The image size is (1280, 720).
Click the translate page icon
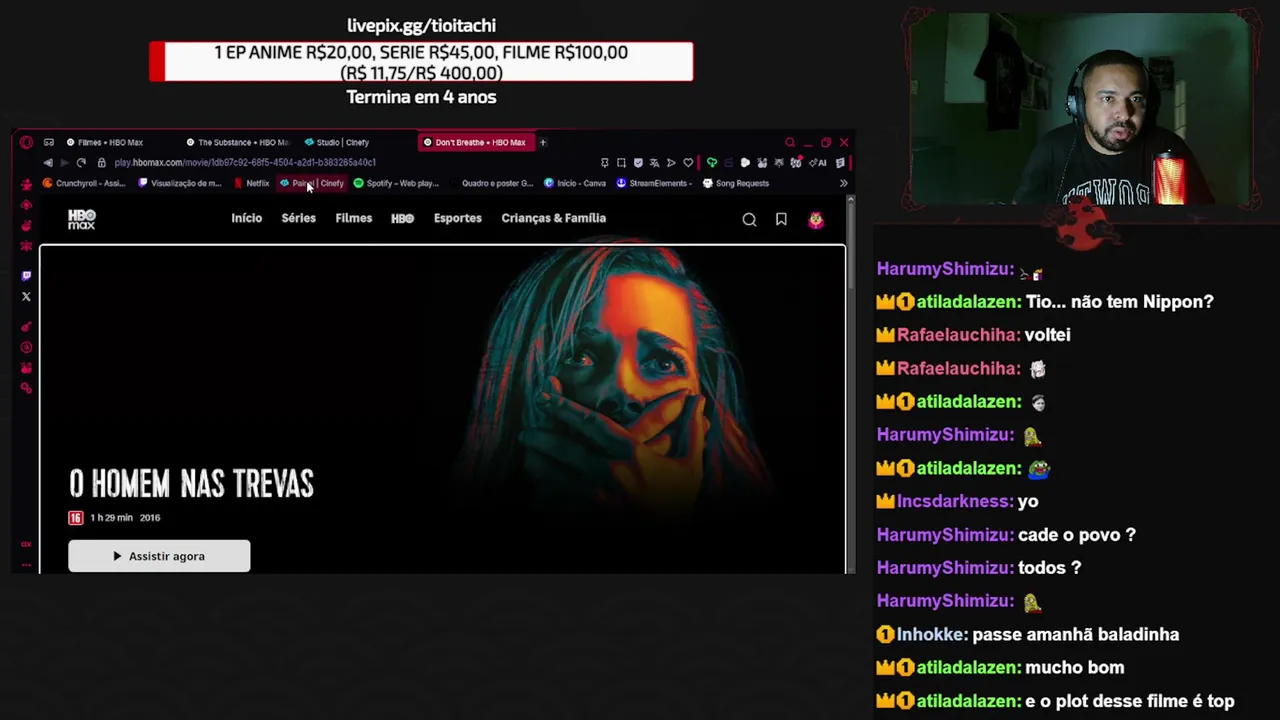tap(654, 163)
